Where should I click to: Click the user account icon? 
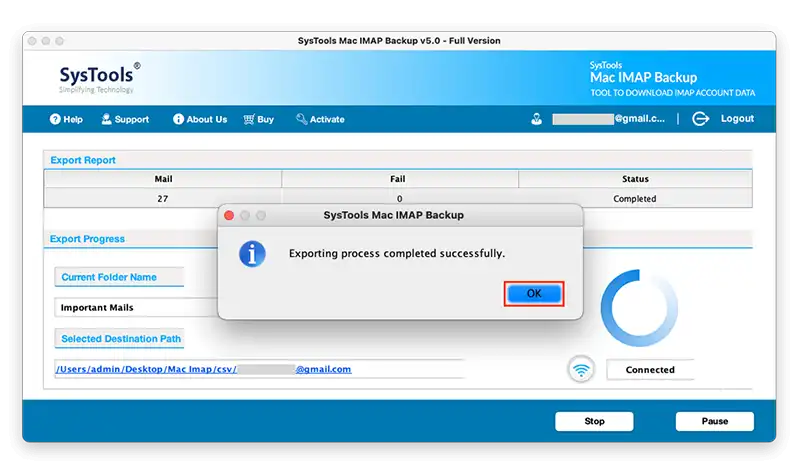536,119
